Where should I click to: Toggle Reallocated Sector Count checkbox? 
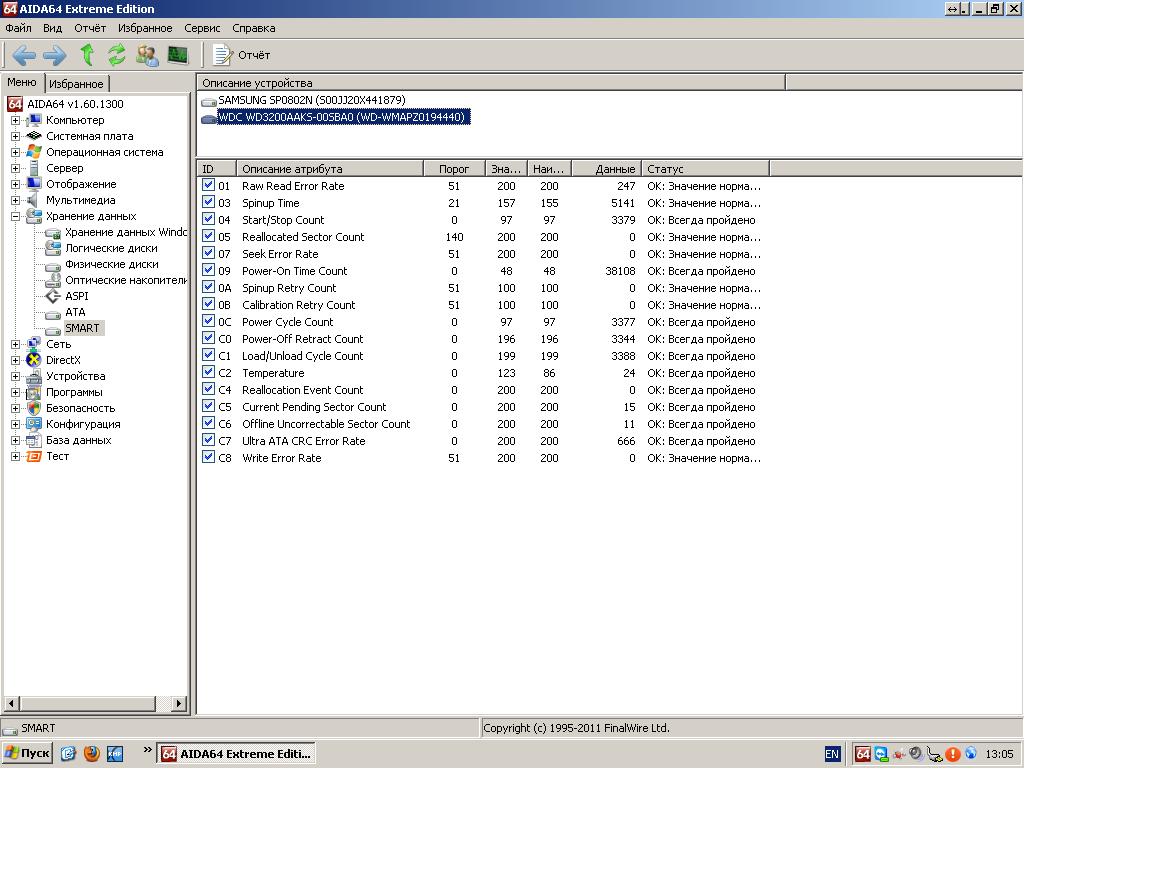[x=209, y=236]
